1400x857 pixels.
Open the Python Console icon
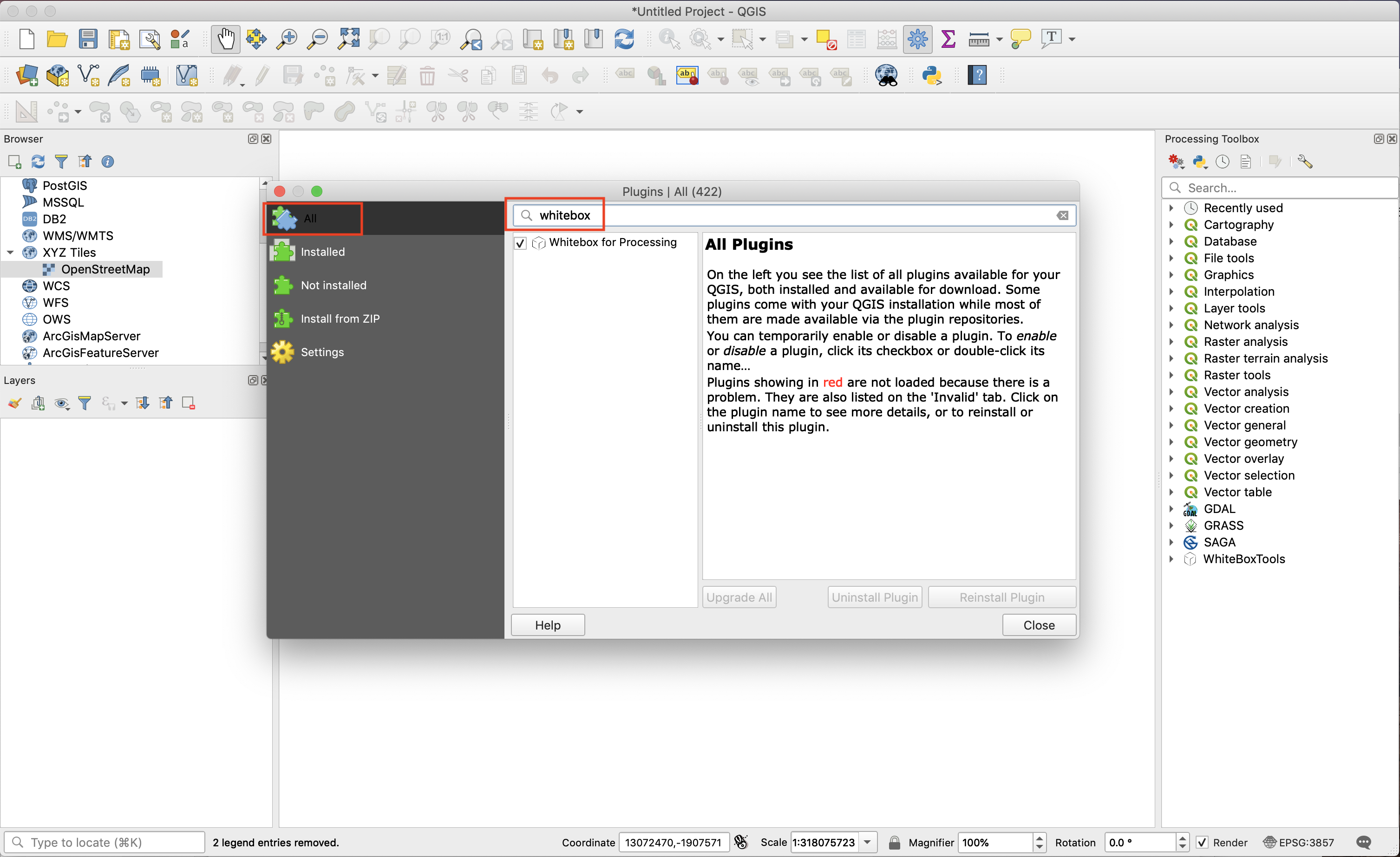point(932,75)
